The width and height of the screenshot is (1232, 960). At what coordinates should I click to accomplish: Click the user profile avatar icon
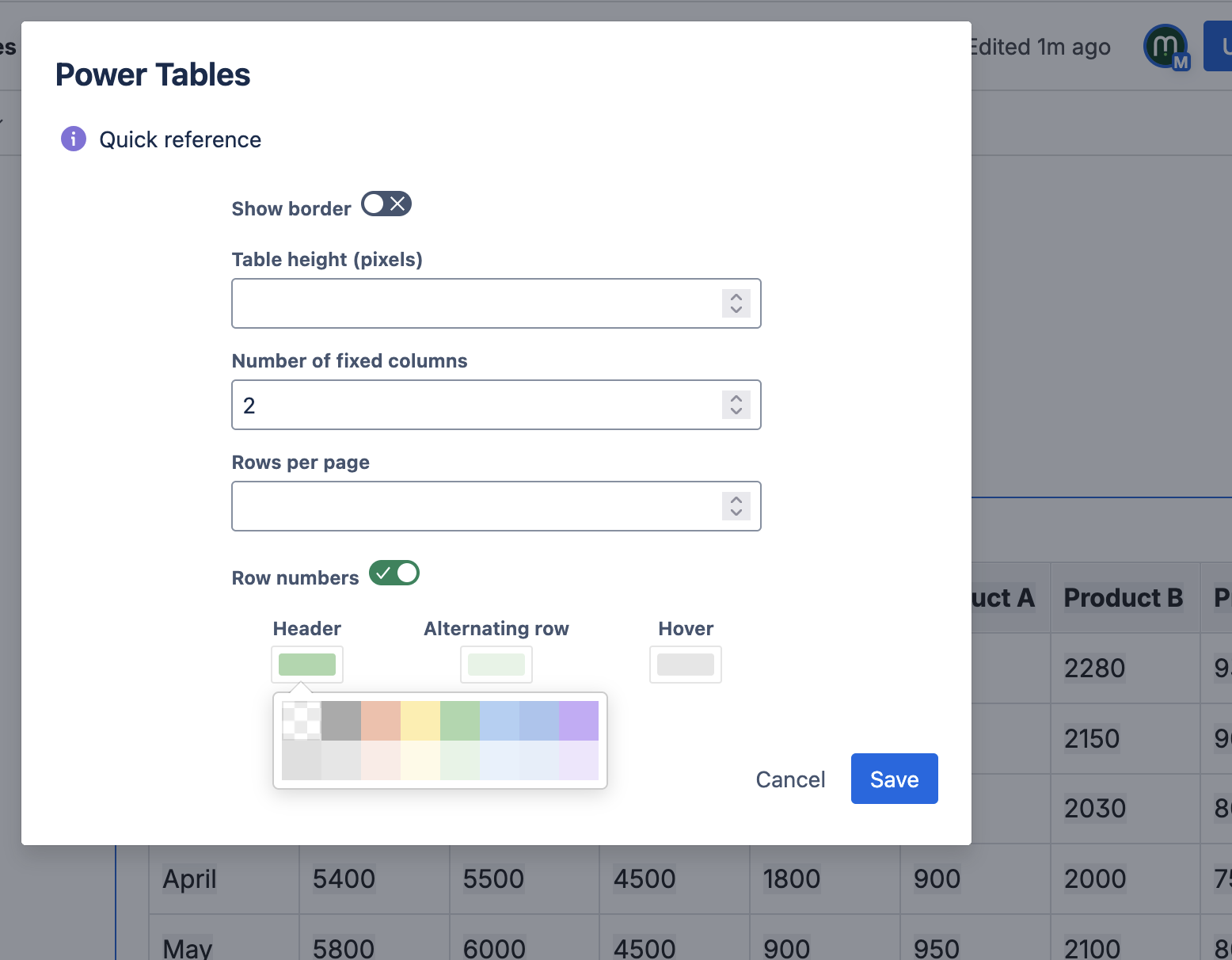pos(1165,47)
